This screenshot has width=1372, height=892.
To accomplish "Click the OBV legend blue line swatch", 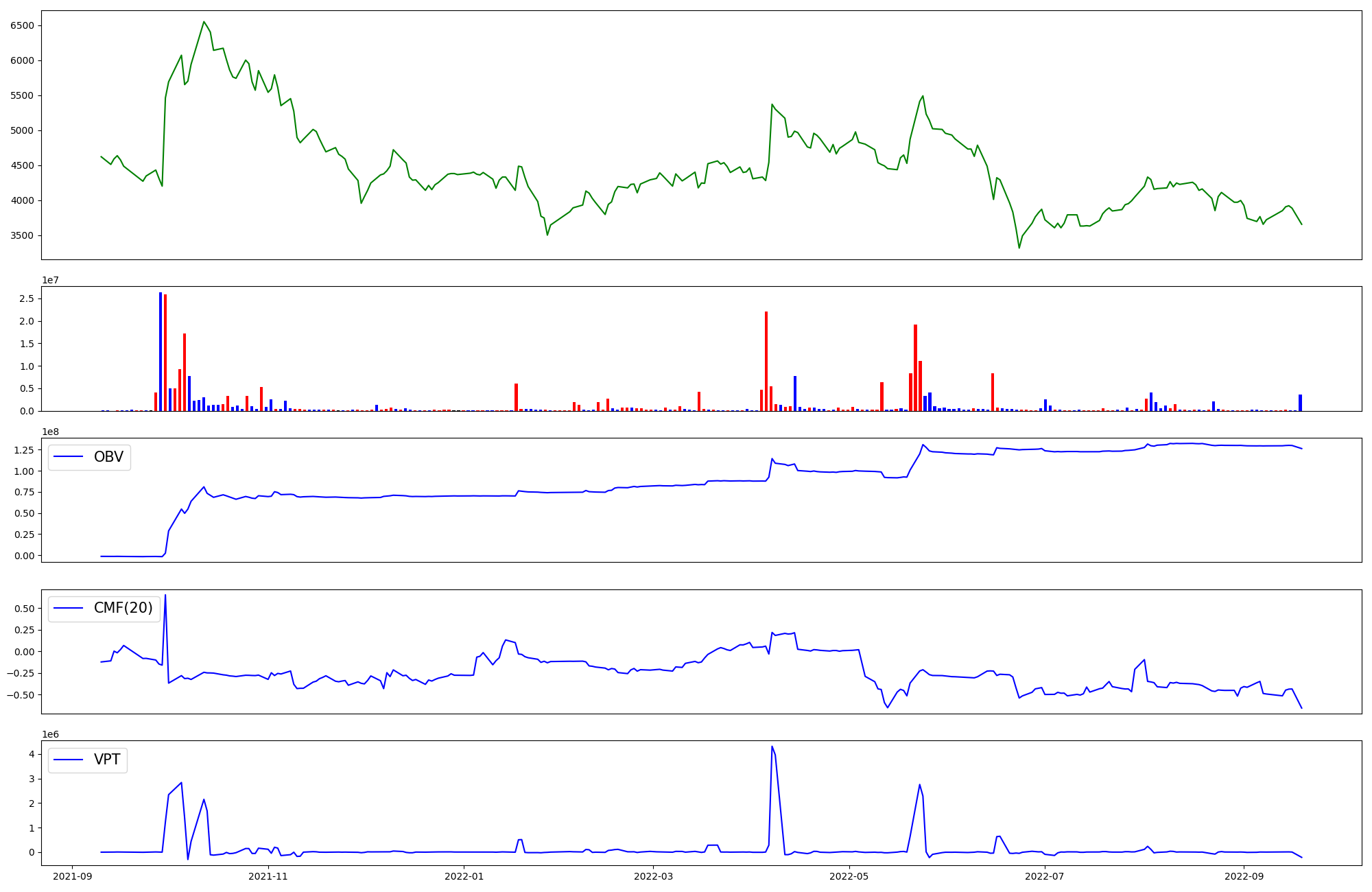I will 68,457.
